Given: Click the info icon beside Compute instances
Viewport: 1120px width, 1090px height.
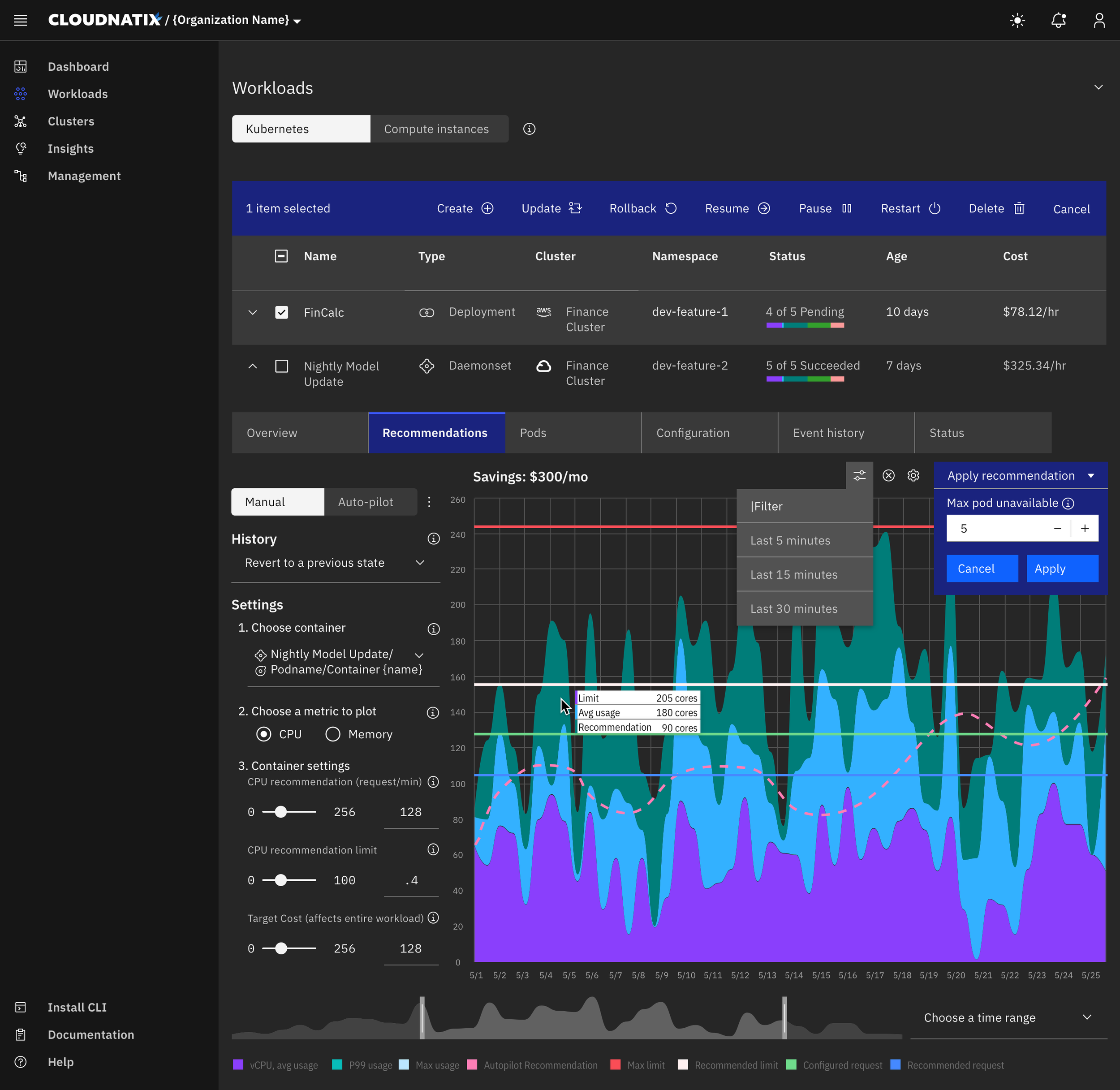Looking at the screenshot, I should pyautogui.click(x=529, y=129).
